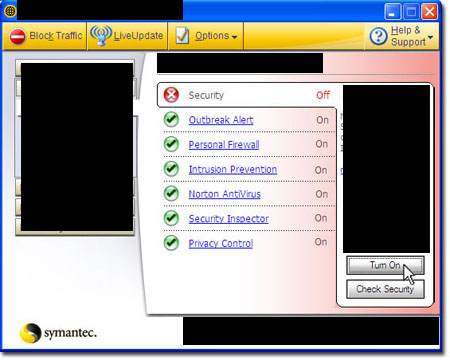This screenshot has height=360, width=450.
Task: Click the green check next to Personal Firewall
Action: pos(171,144)
